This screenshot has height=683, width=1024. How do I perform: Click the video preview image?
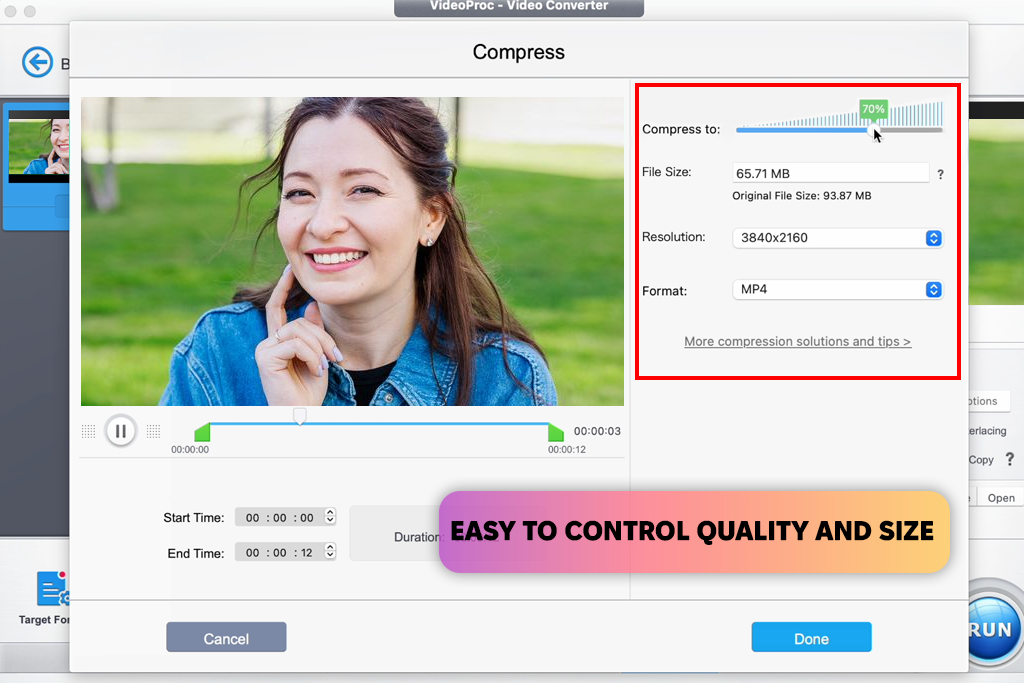[x=352, y=251]
